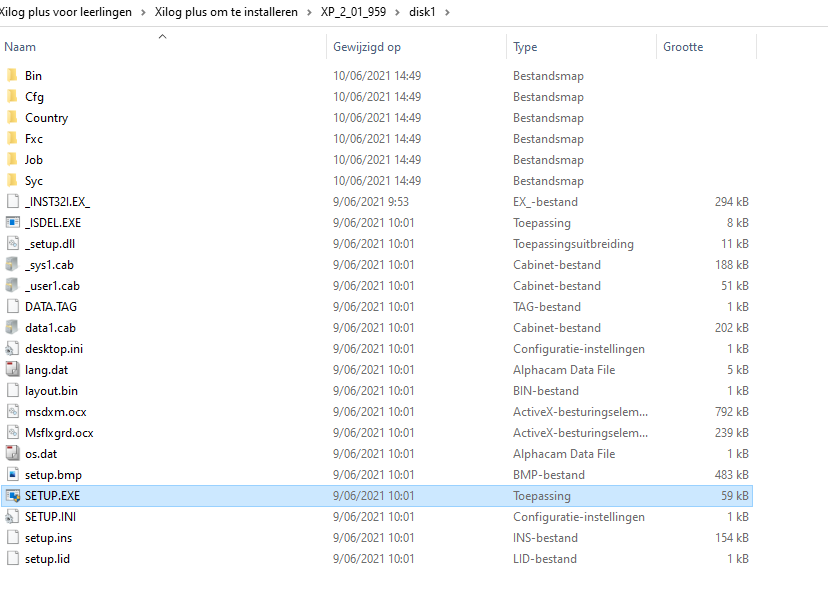
Task: Click the layout.bin file icon
Action: 13,391
